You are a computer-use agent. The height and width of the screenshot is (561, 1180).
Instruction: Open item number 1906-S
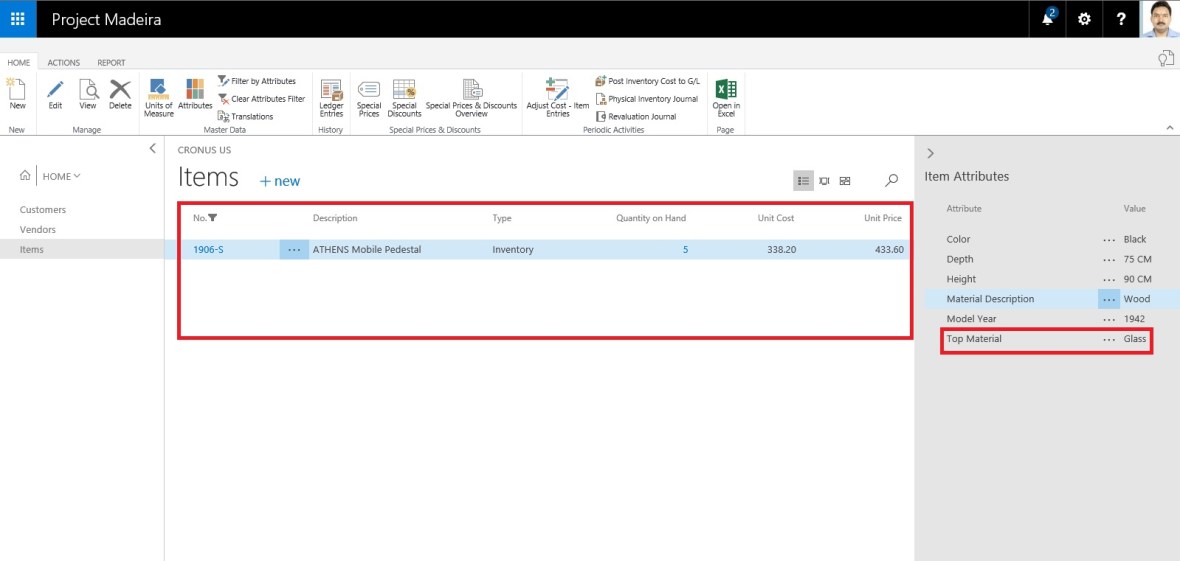click(x=208, y=250)
